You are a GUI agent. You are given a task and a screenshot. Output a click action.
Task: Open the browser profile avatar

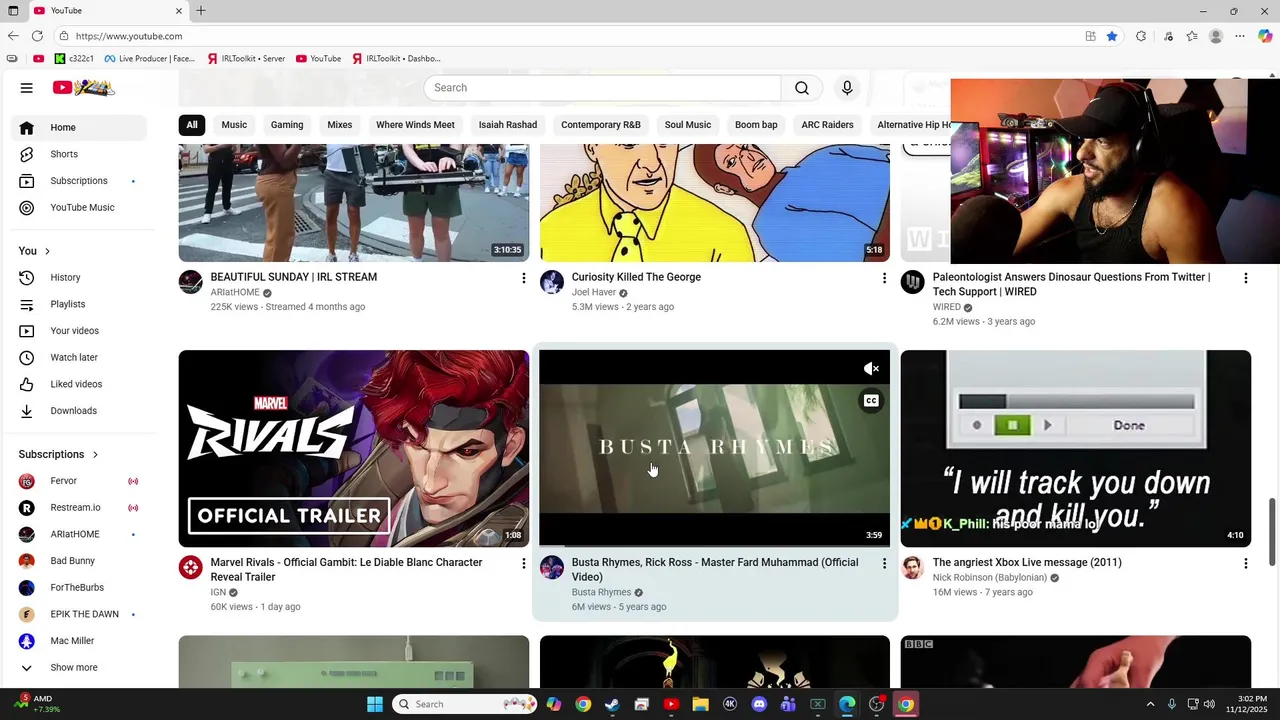click(x=1216, y=36)
